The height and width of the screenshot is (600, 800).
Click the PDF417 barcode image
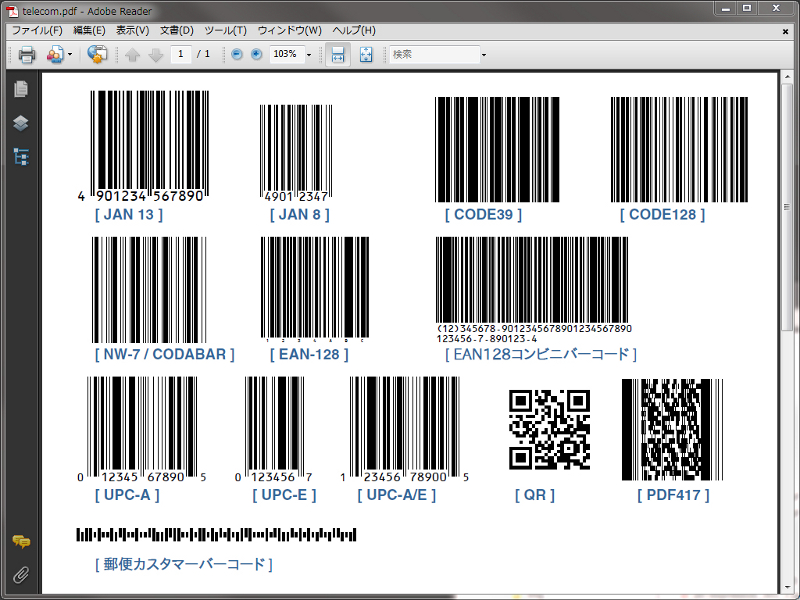tap(672, 430)
